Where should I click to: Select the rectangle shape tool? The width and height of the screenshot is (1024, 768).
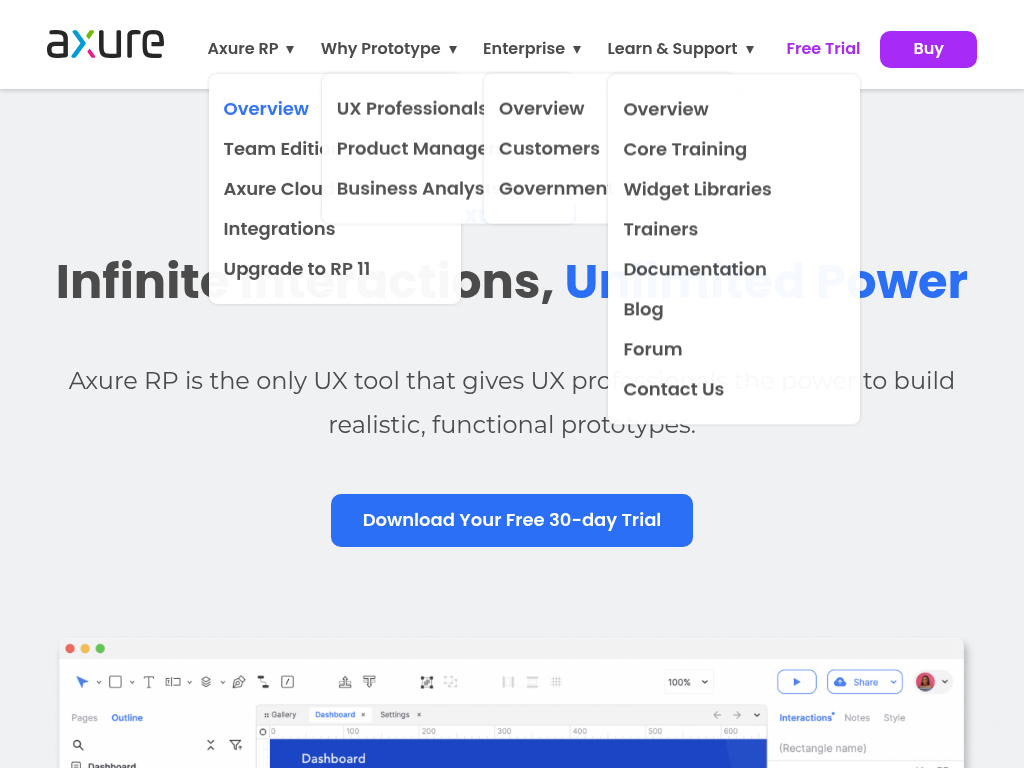coord(116,682)
